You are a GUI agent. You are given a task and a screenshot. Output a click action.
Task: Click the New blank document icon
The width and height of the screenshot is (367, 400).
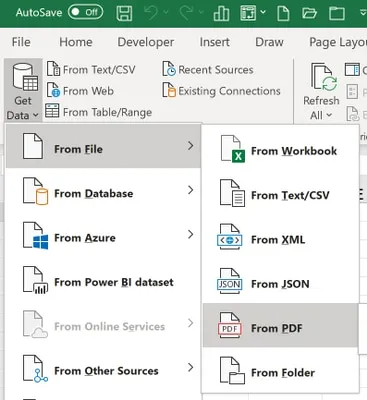tap(283, 13)
